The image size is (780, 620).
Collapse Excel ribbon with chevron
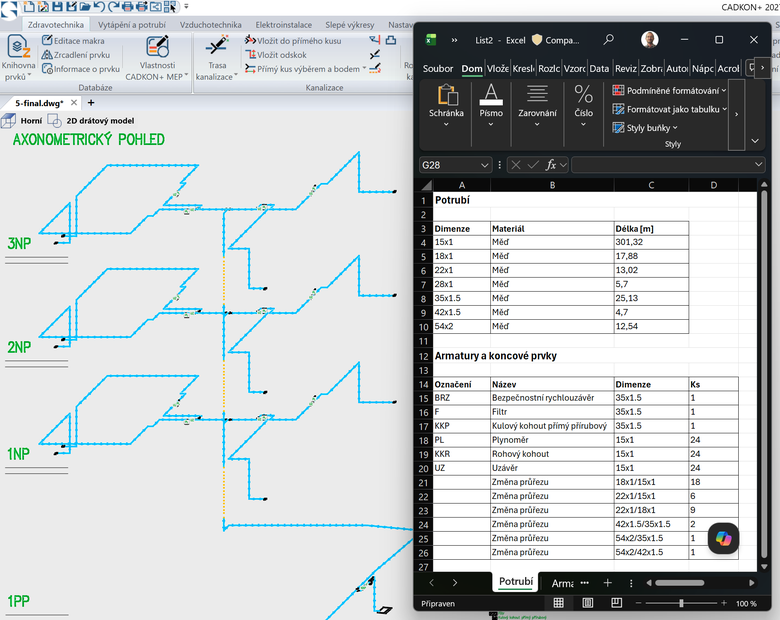click(755, 141)
